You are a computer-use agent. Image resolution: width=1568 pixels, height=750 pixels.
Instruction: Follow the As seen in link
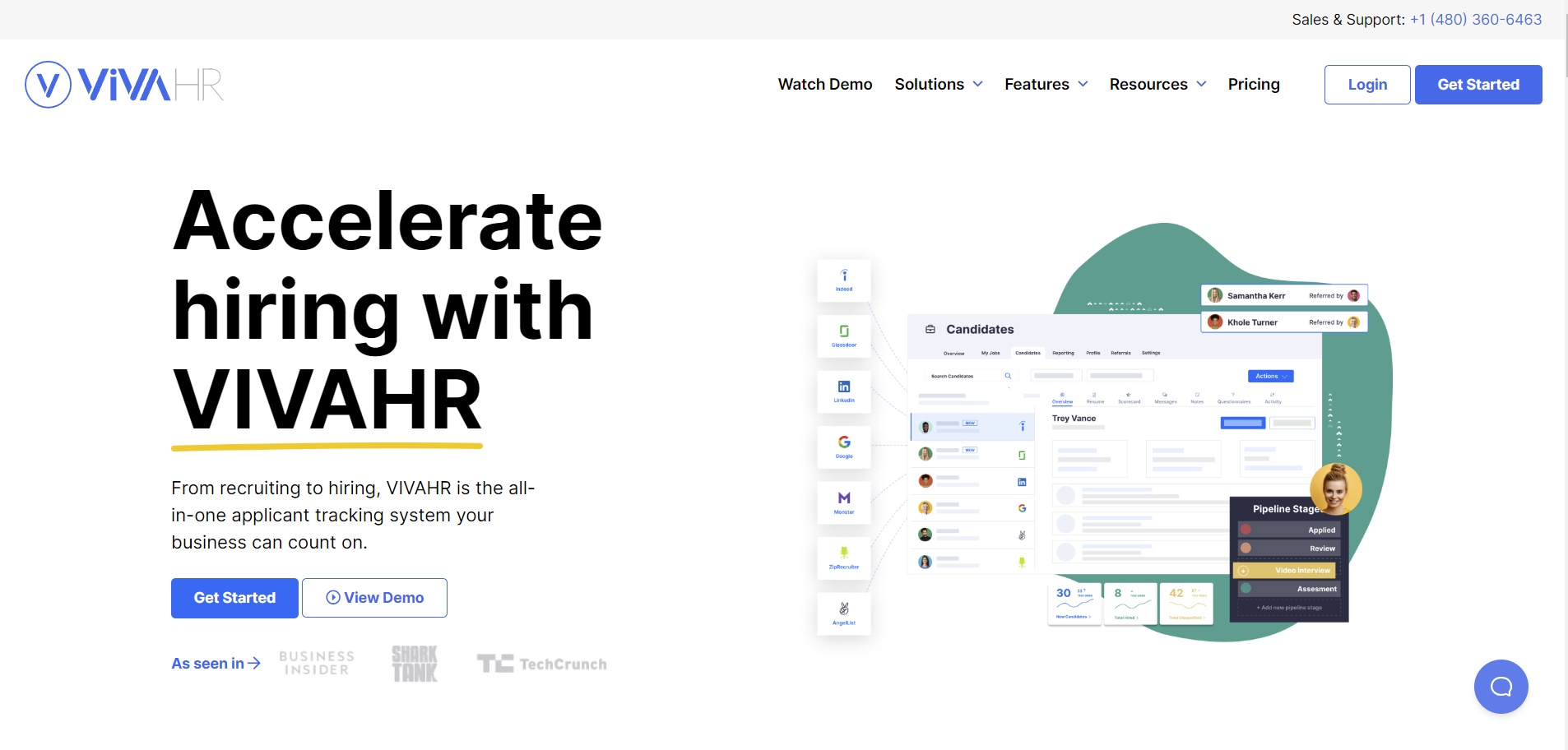coord(216,664)
